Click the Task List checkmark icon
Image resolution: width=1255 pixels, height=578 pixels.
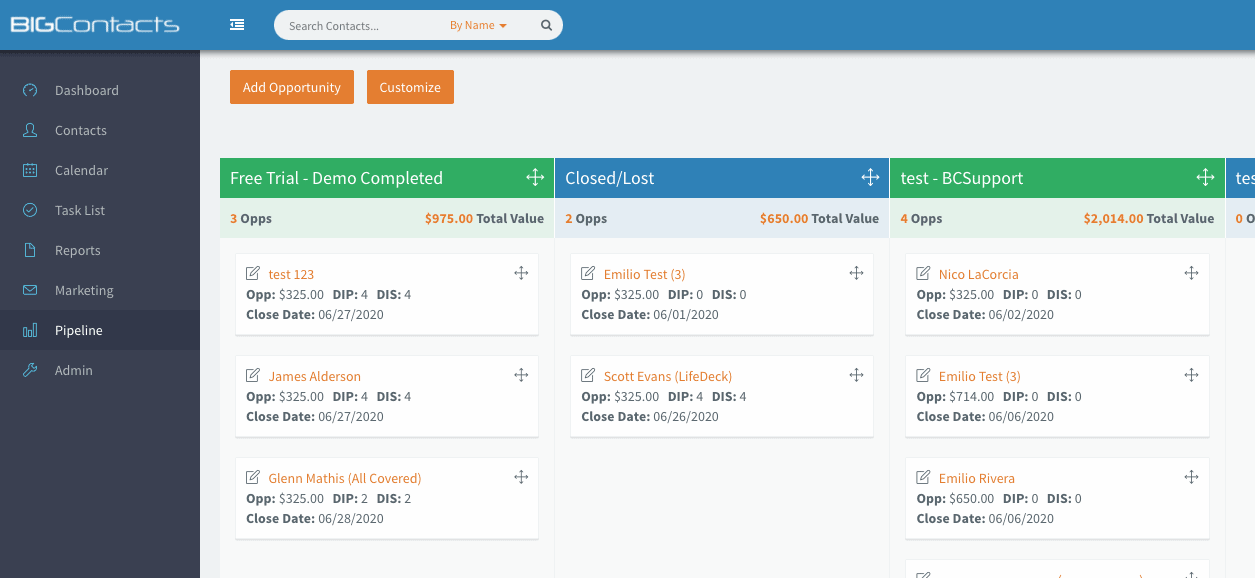pyautogui.click(x=30, y=210)
